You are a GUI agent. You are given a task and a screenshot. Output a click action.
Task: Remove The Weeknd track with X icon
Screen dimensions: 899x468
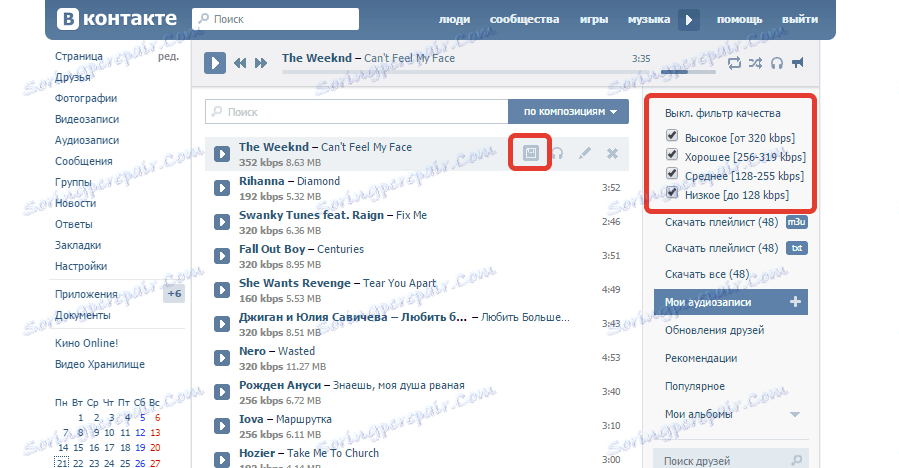pyautogui.click(x=612, y=153)
